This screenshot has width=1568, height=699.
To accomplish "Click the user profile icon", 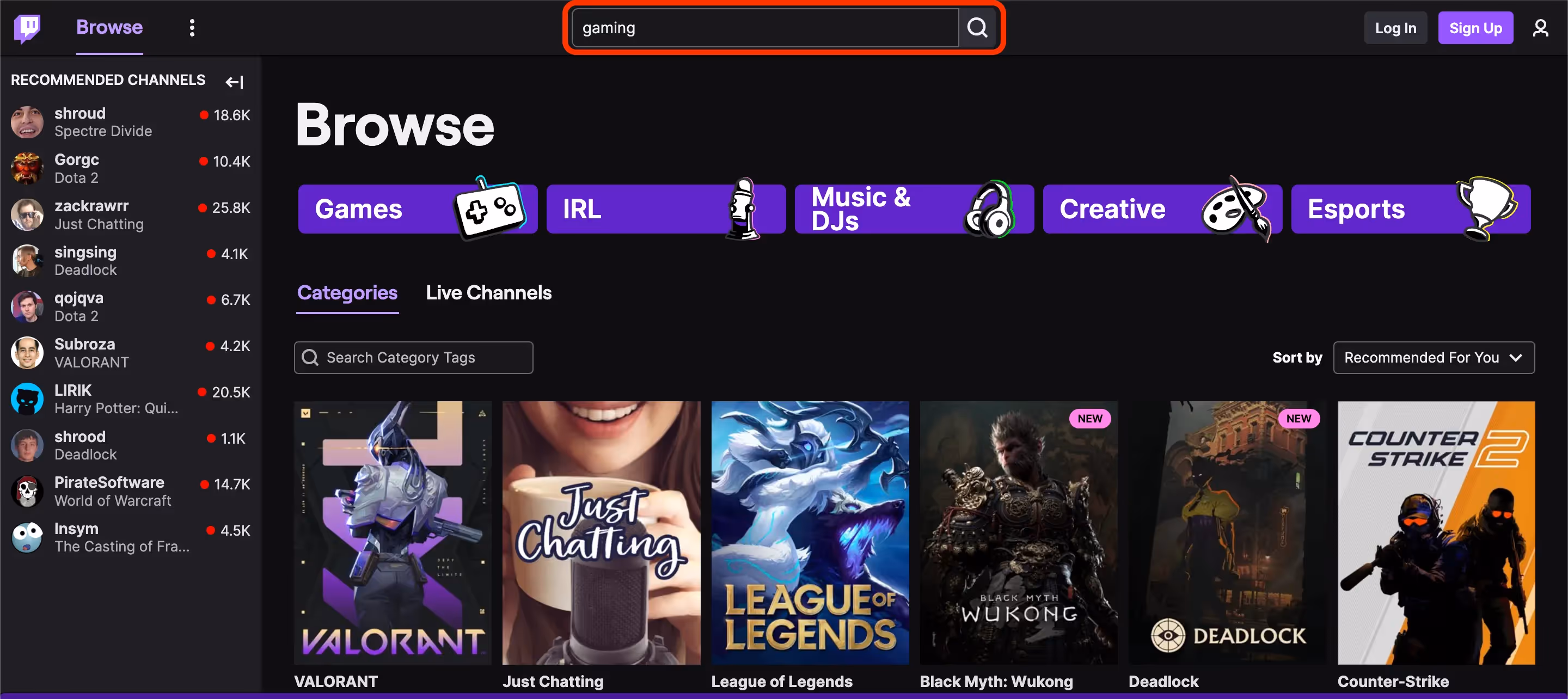I will pos(1541,27).
